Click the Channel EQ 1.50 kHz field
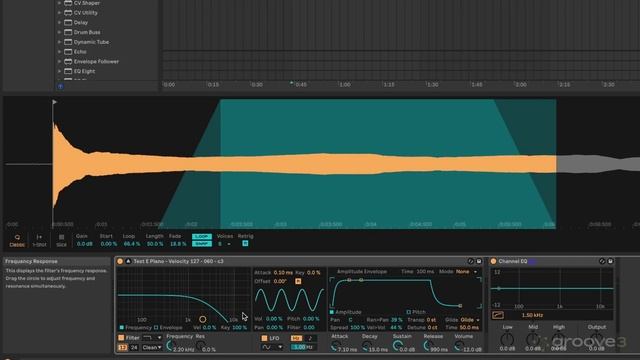The image size is (640, 360). point(532,315)
